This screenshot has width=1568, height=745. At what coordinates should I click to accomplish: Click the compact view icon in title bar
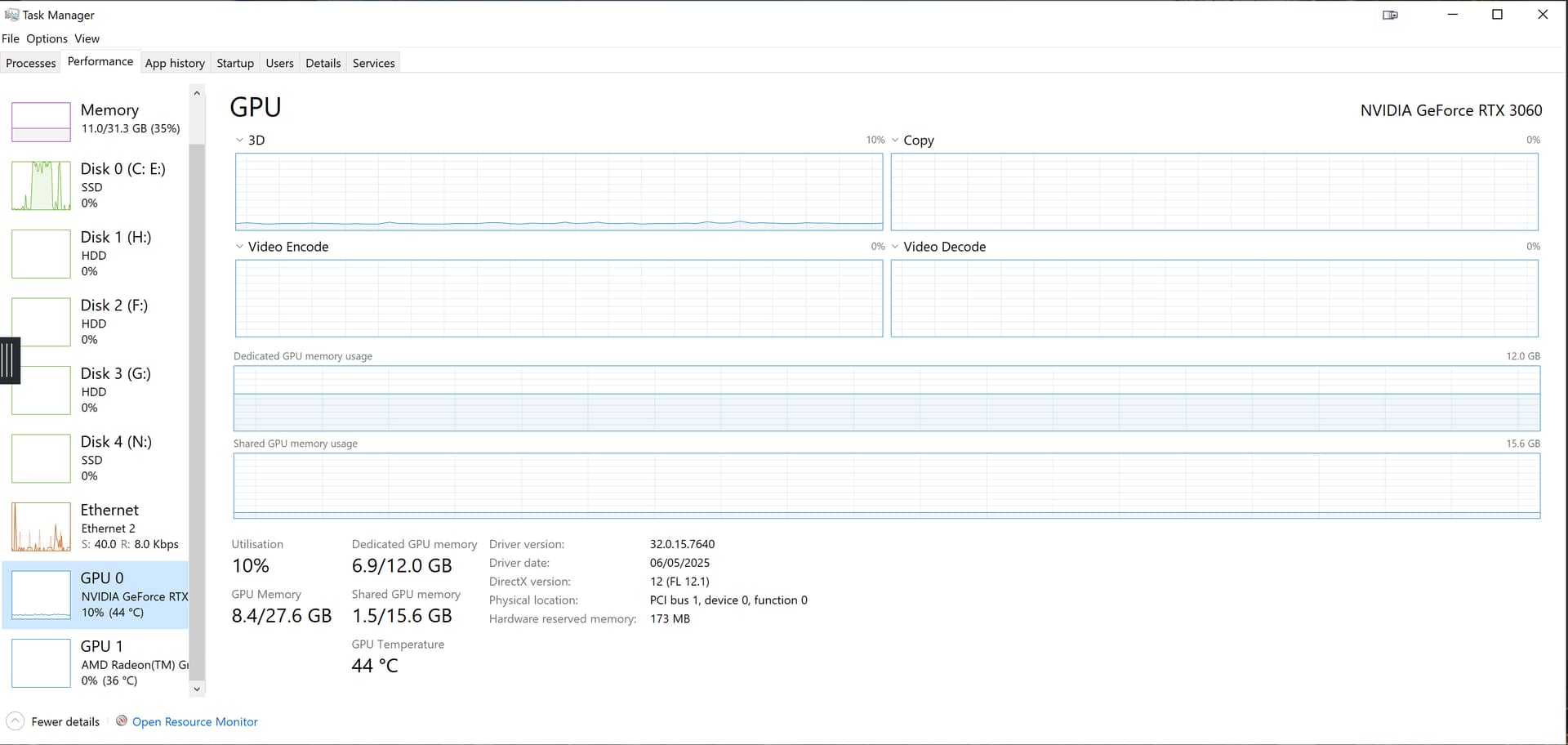[1390, 15]
